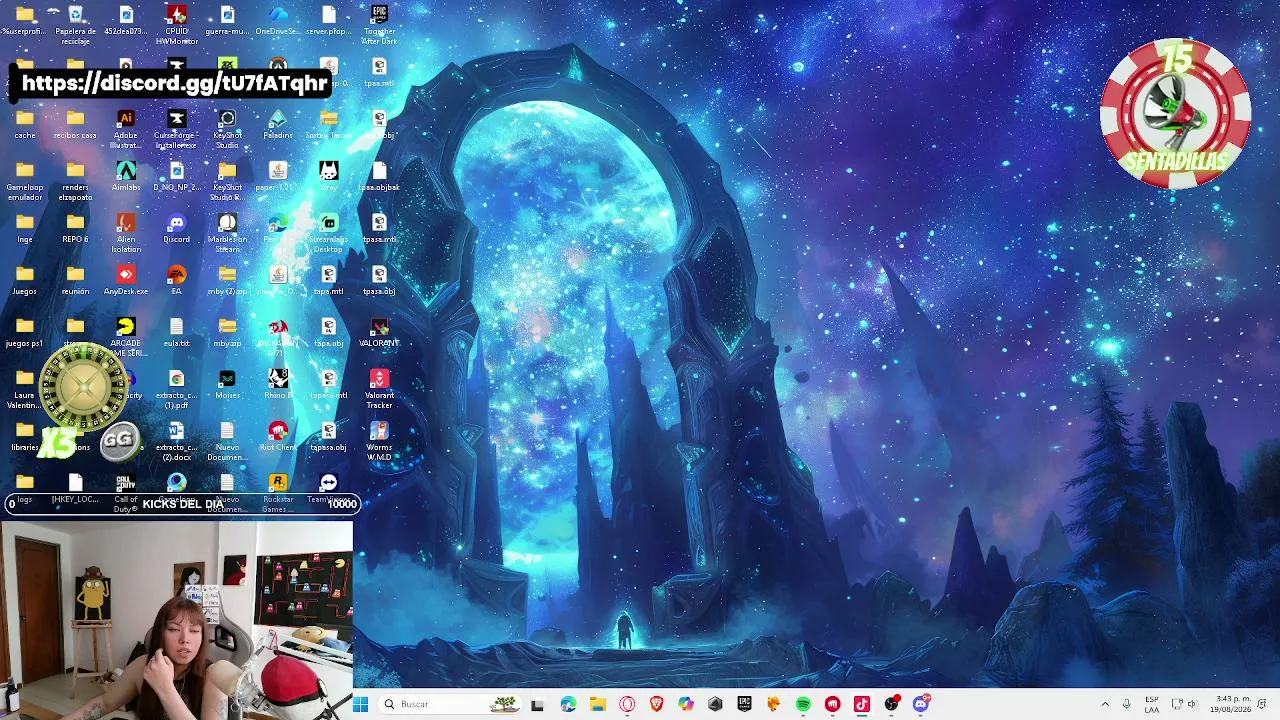Open Task View from the taskbar

pyautogui.click(x=537, y=704)
